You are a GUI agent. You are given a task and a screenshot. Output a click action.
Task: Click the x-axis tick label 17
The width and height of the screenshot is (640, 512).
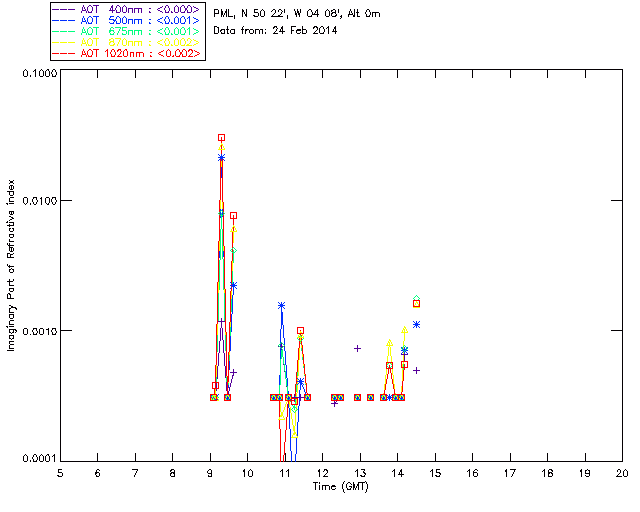point(510,473)
